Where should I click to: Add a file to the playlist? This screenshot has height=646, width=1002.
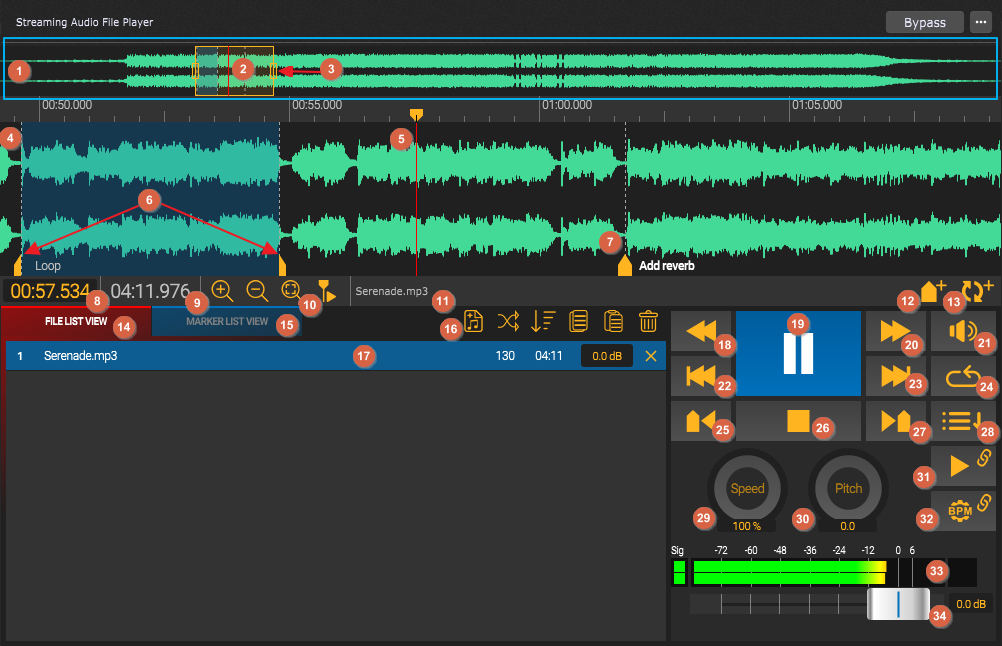pos(473,321)
